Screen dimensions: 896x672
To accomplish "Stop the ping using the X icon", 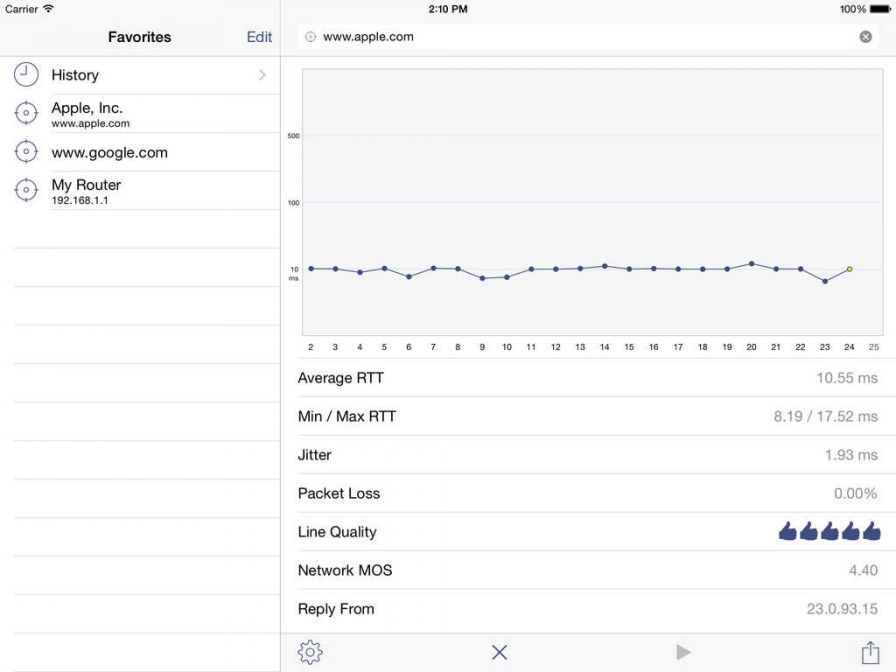I will pos(499,651).
